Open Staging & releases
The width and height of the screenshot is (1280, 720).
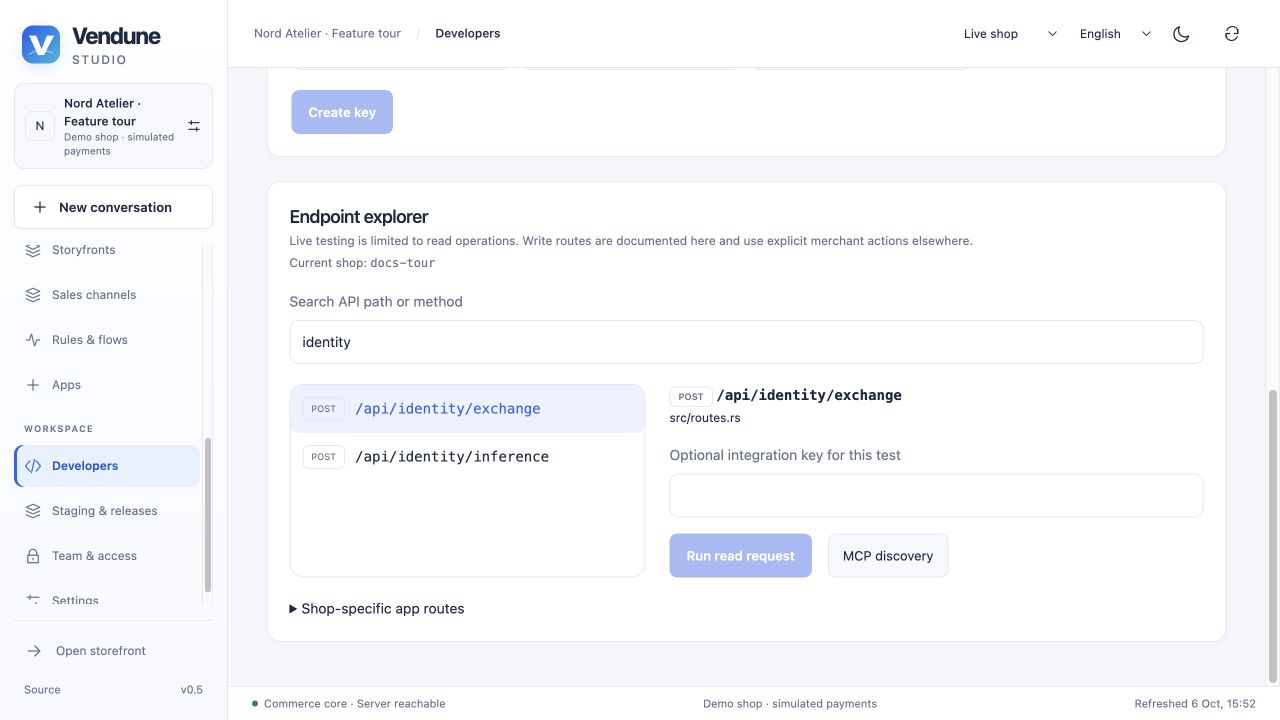tap(107, 511)
